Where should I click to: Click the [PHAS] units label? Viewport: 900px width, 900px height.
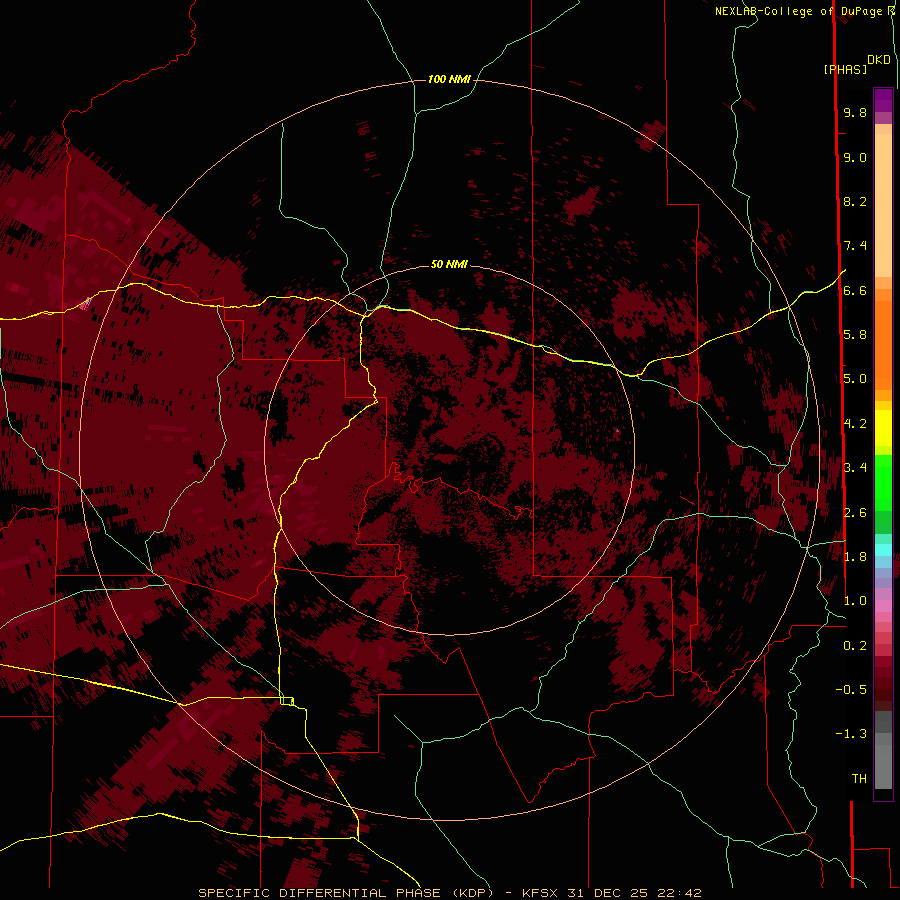click(845, 69)
